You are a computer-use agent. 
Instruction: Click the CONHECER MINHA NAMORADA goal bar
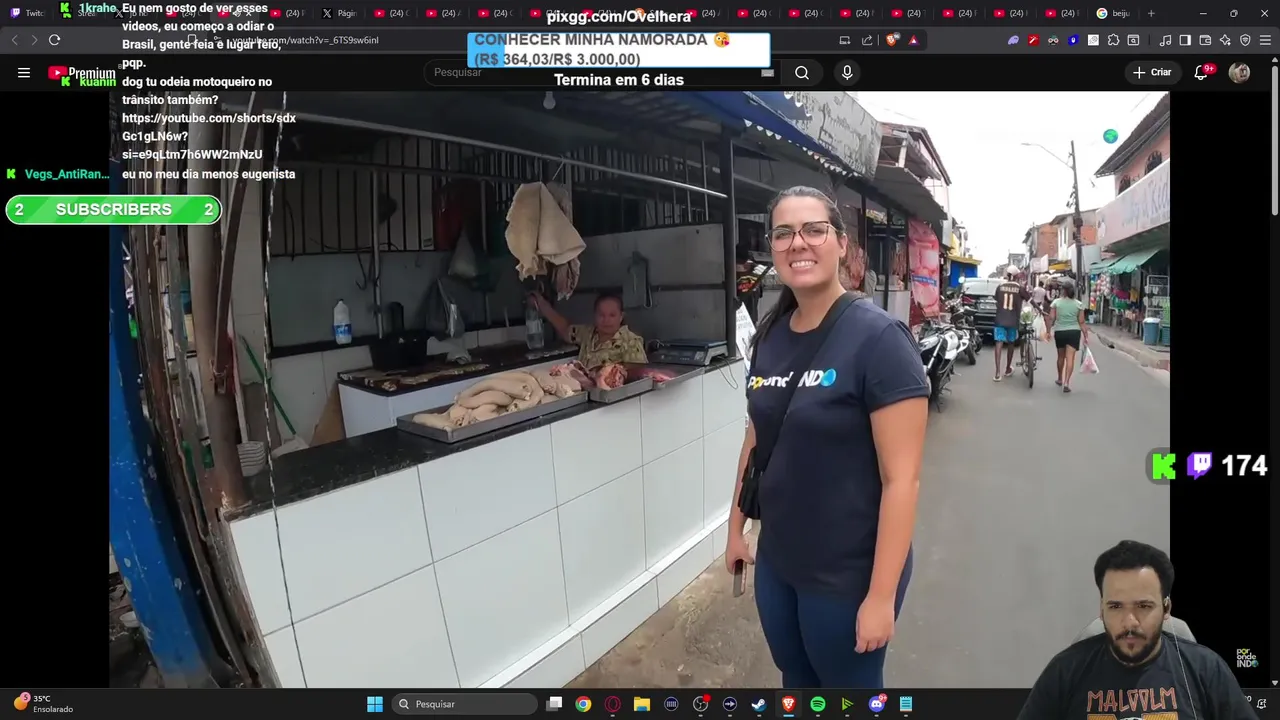618,49
